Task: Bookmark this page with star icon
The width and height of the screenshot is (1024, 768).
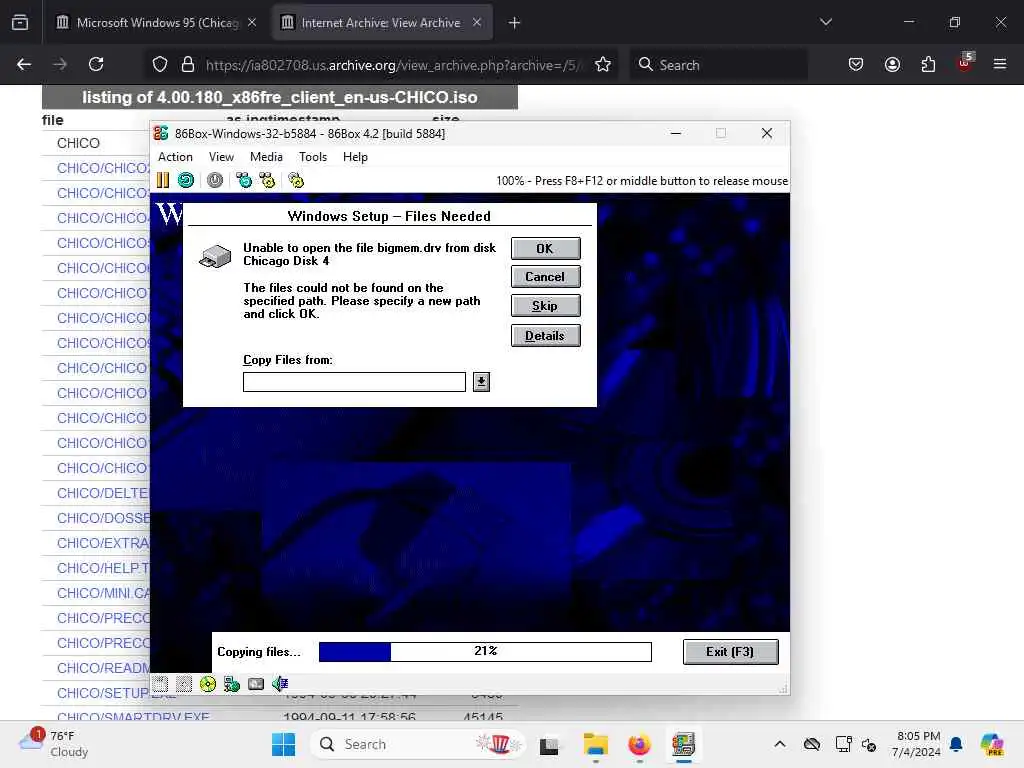Action: 603,64
